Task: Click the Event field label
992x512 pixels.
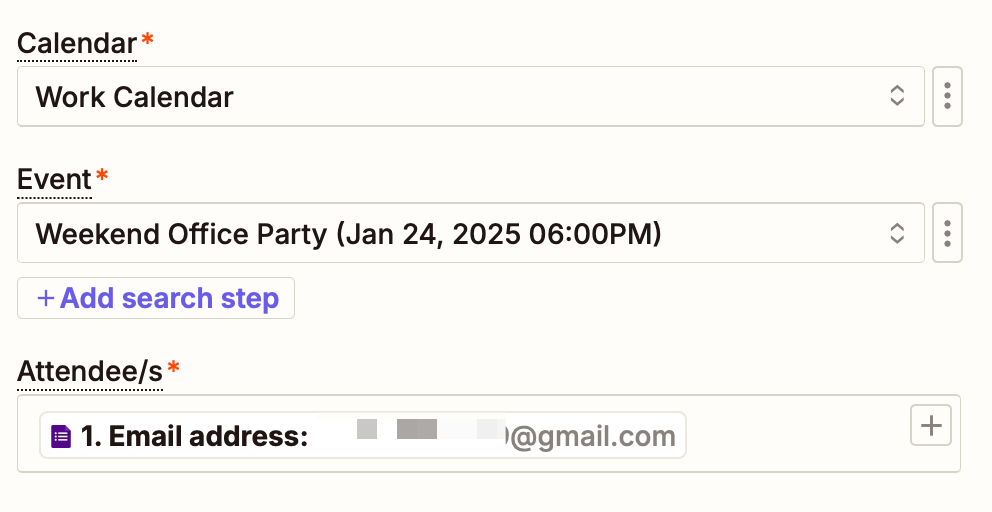Action: tap(54, 180)
